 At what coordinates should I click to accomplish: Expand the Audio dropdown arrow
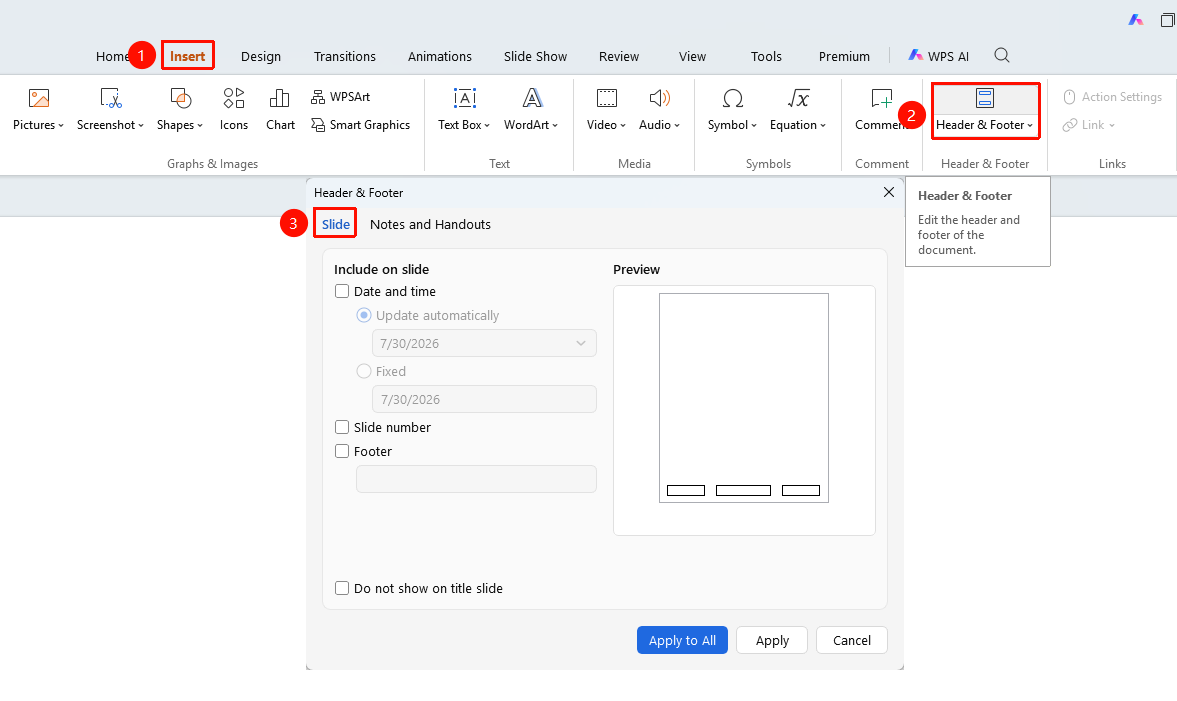coord(677,125)
